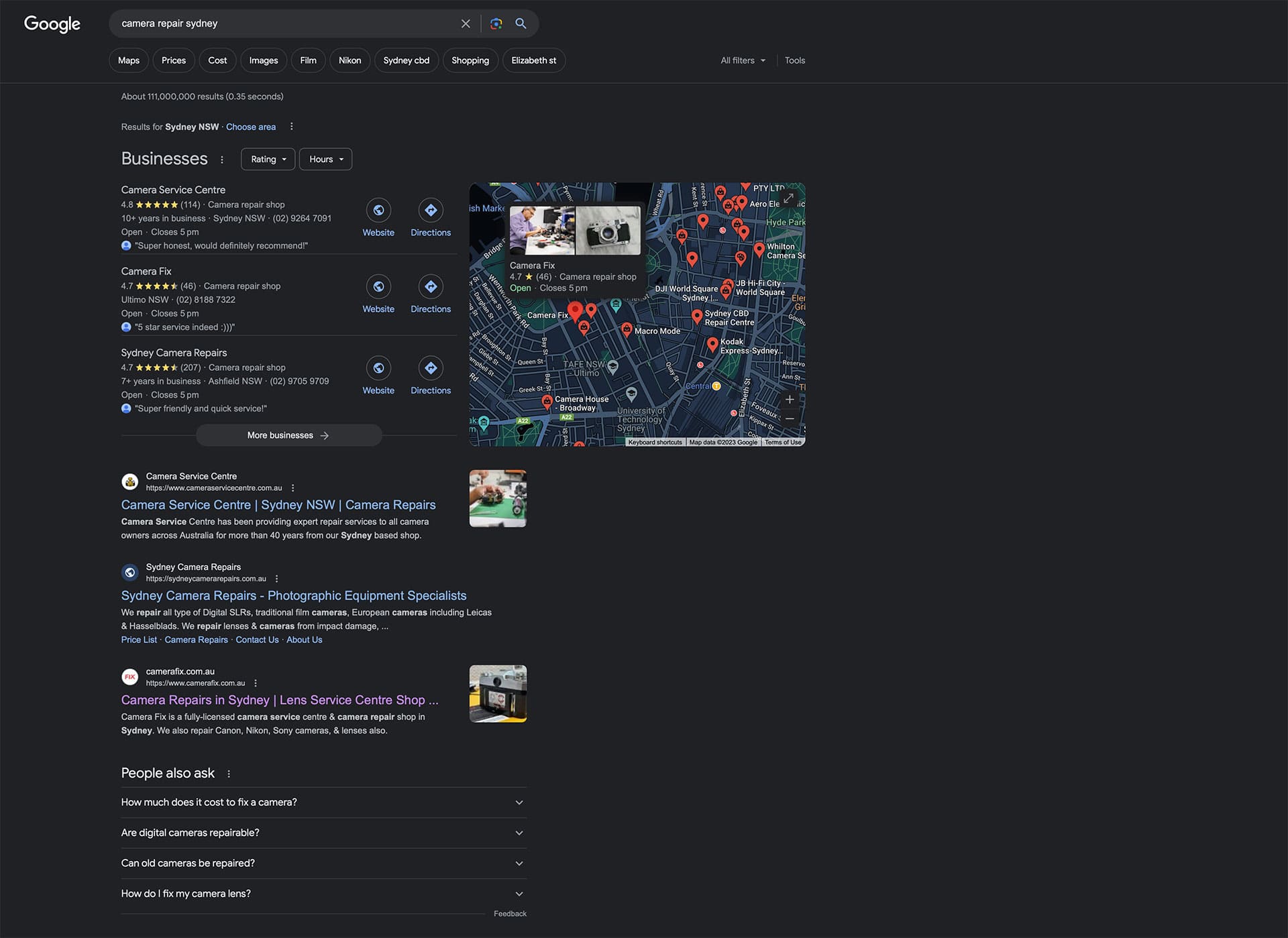1288x938 pixels.
Task: Open map Terms of Use link
Action: tap(783, 442)
